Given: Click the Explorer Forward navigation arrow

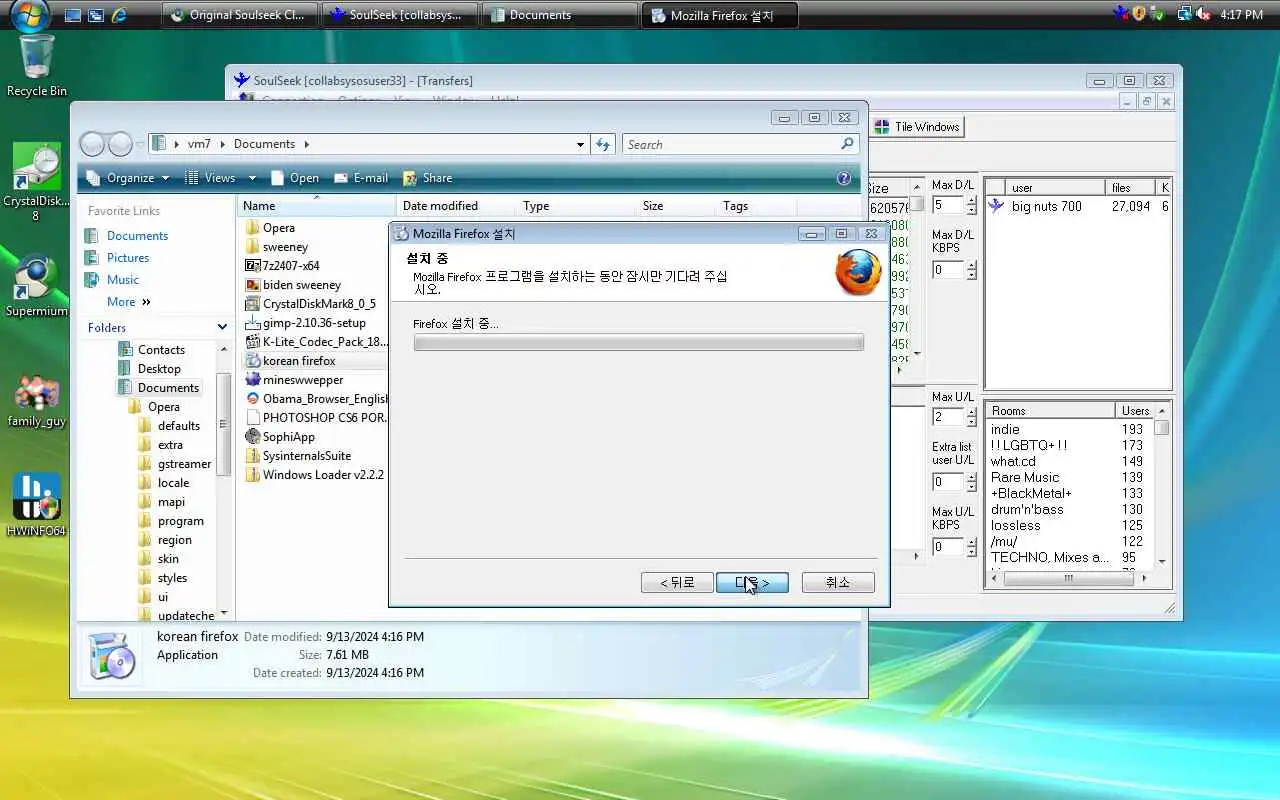Looking at the screenshot, I should (x=120, y=144).
